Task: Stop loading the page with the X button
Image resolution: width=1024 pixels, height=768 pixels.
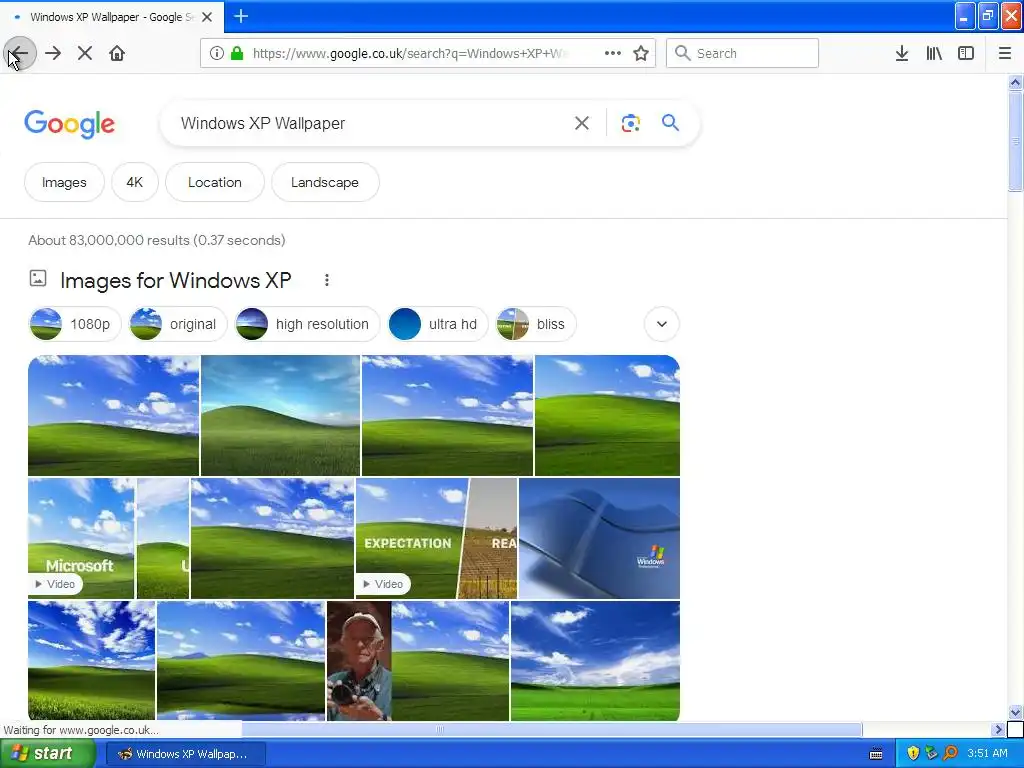Action: tap(85, 54)
